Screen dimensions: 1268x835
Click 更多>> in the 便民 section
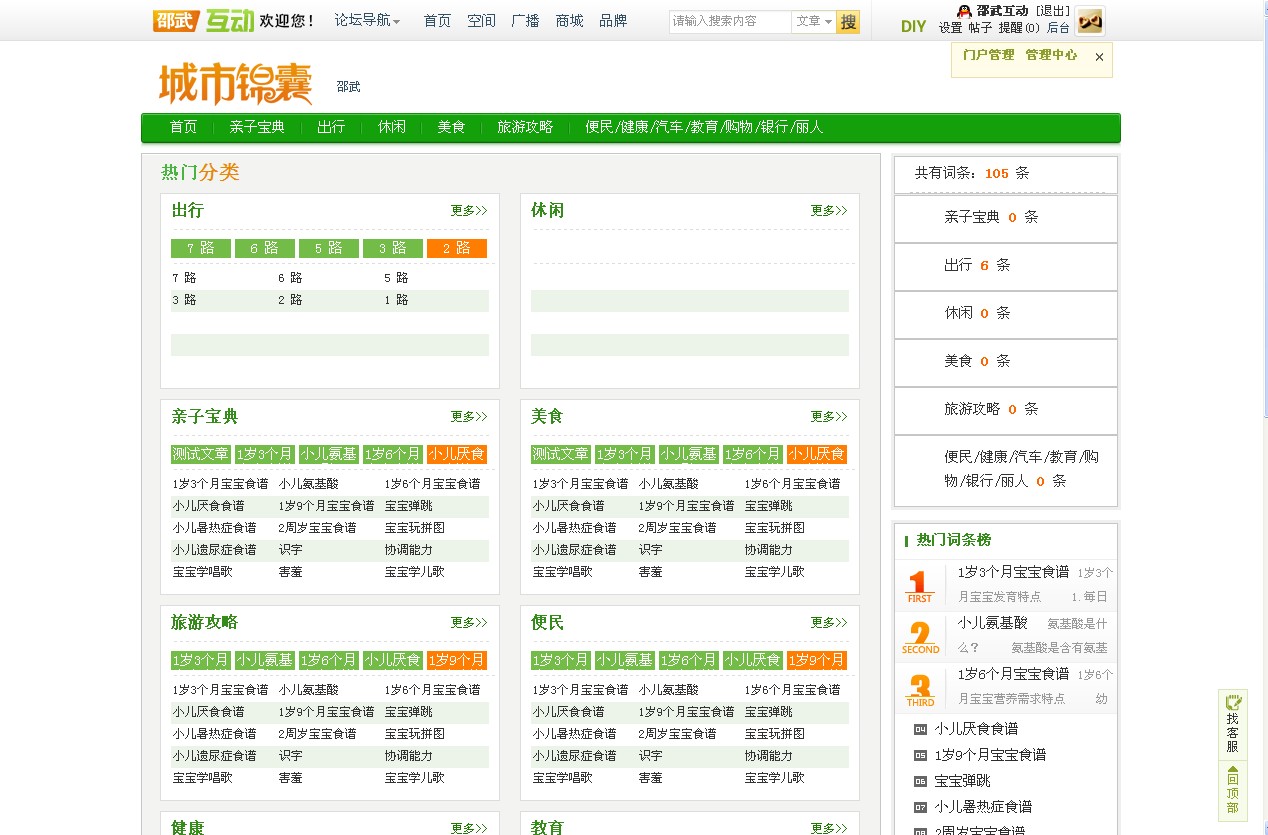tap(829, 623)
